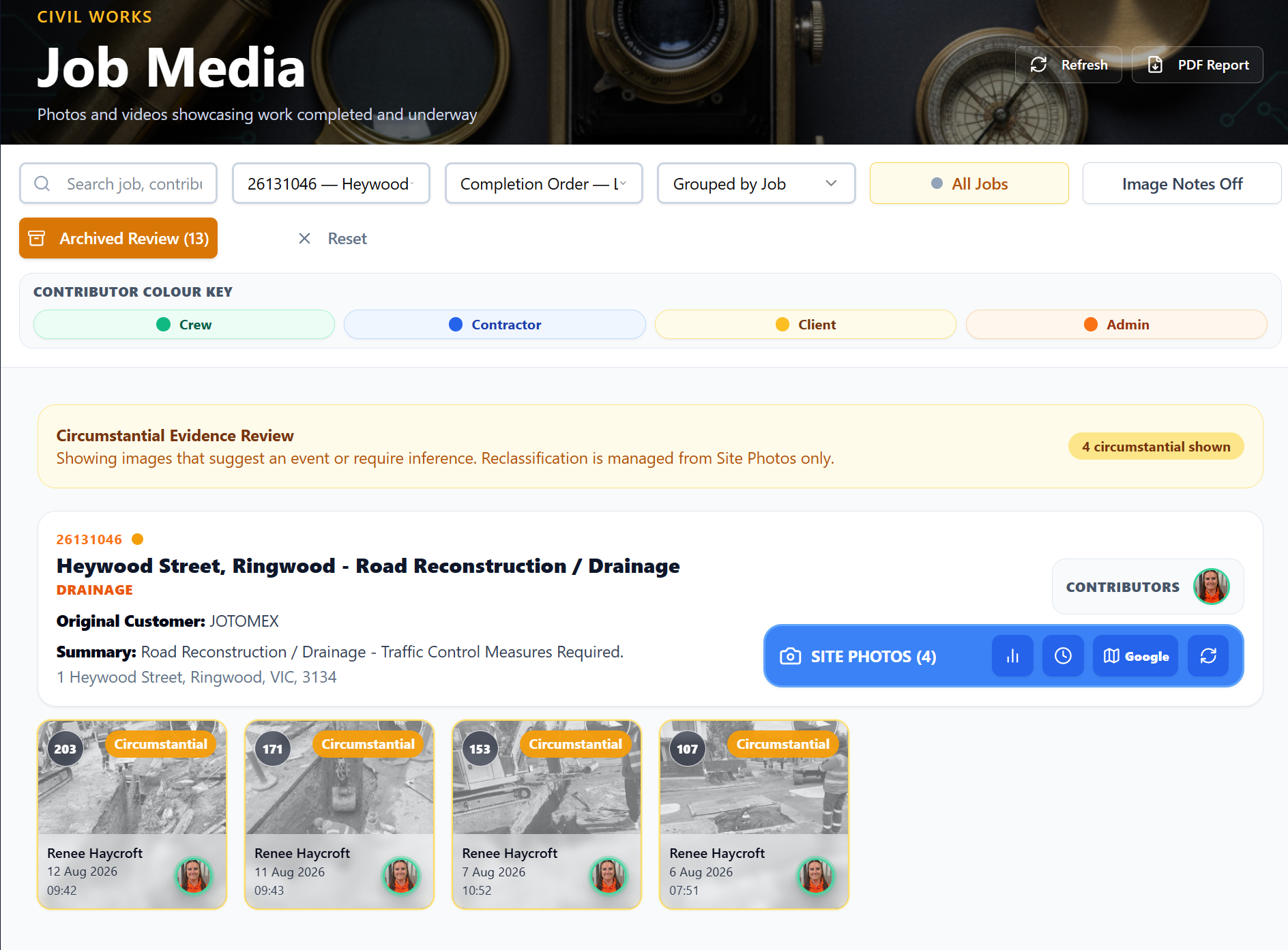Click job number 26131046
The height and width of the screenshot is (950, 1288).
89,539
